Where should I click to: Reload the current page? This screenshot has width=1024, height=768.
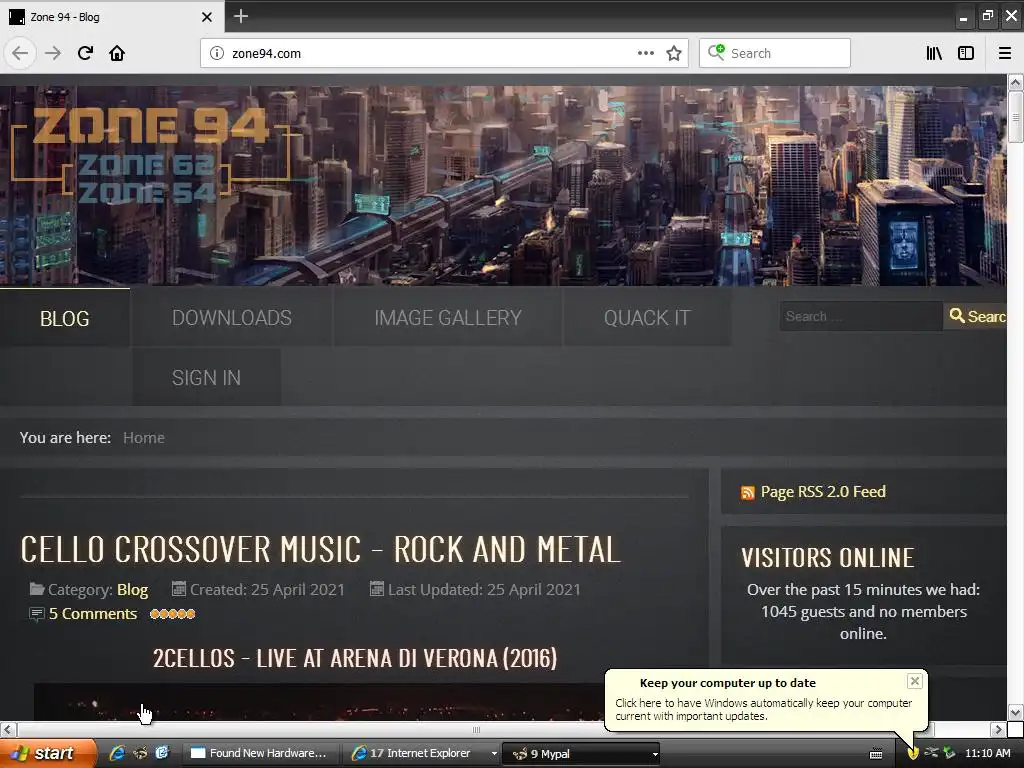coord(85,53)
